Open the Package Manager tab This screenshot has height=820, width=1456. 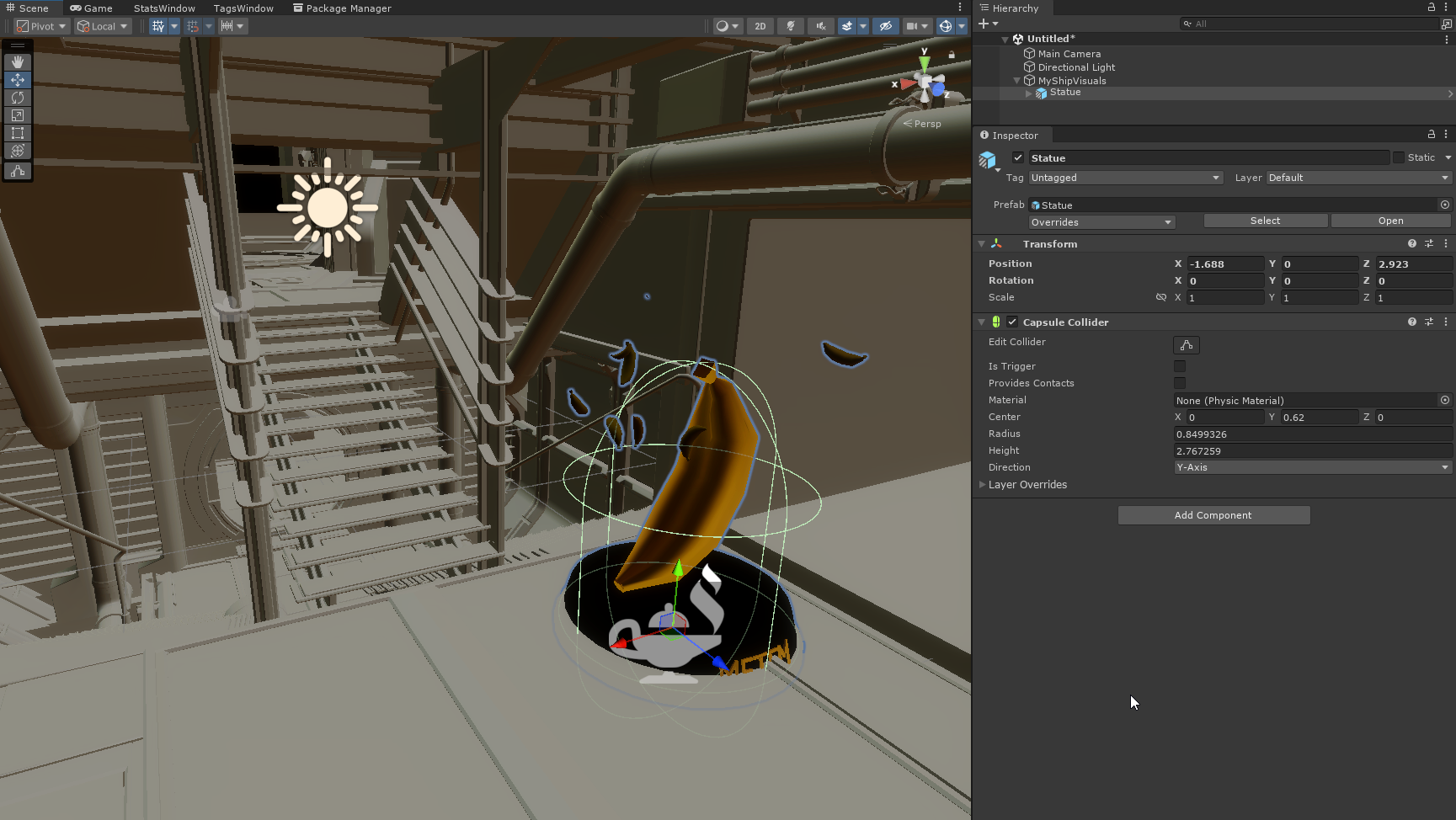(342, 8)
